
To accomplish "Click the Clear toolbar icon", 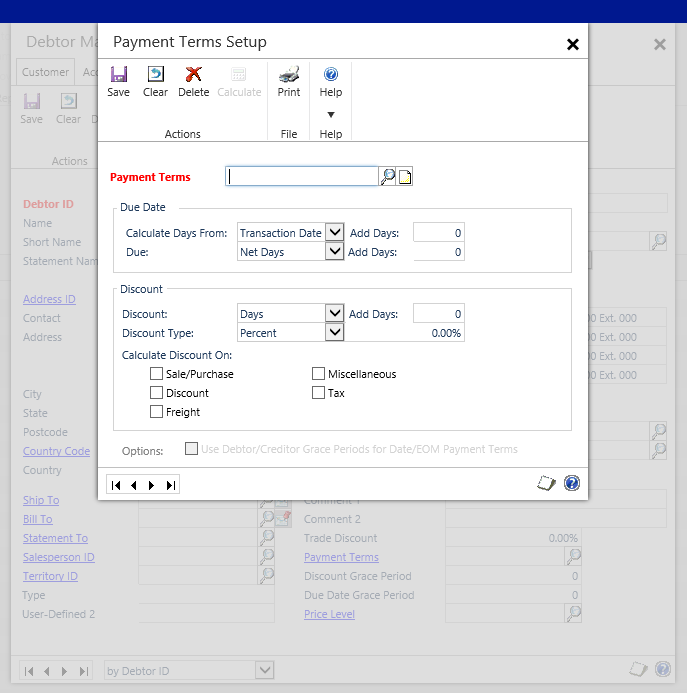I will click(x=155, y=75).
